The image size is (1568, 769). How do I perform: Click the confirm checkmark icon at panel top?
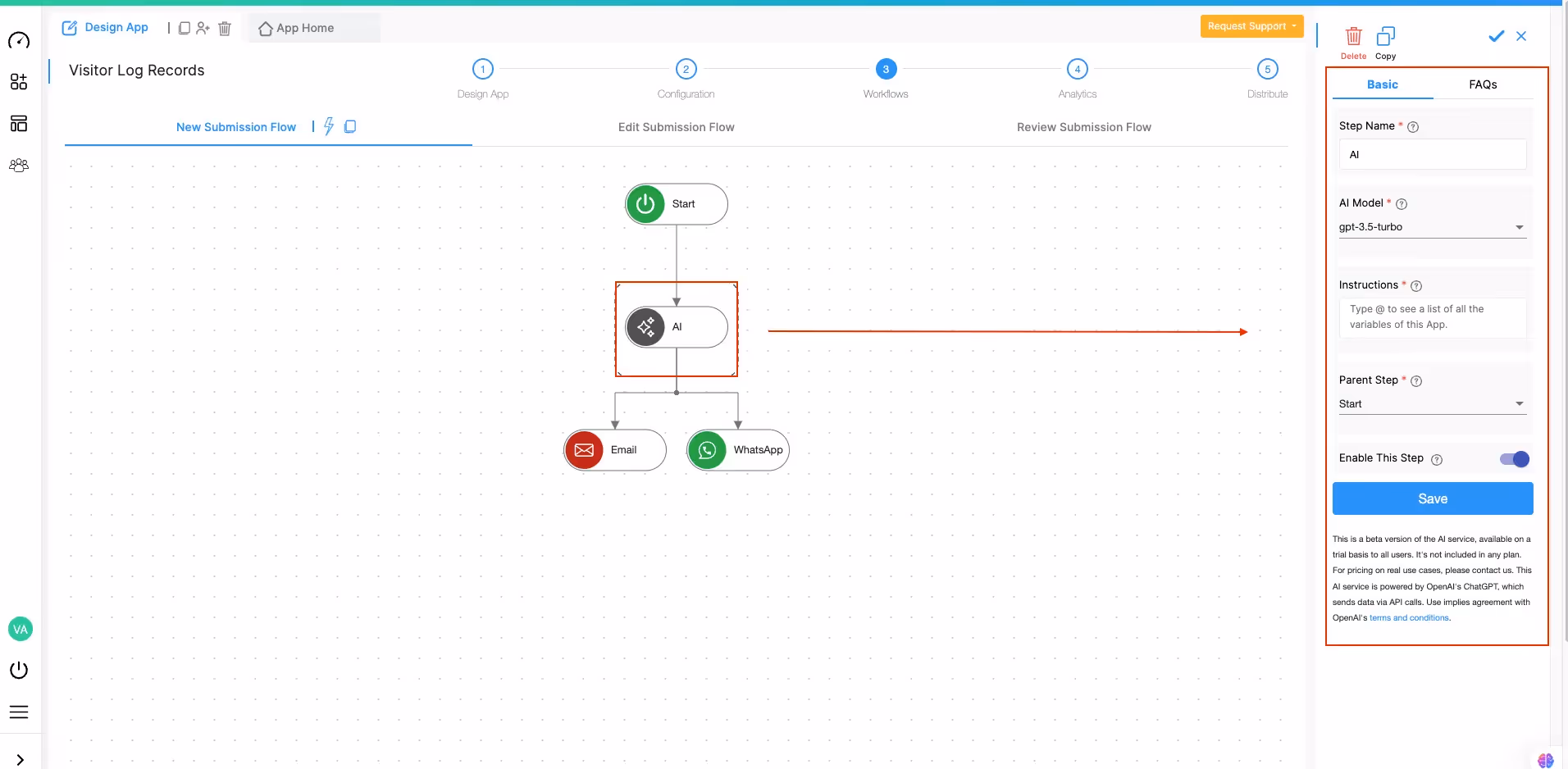point(1497,36)
